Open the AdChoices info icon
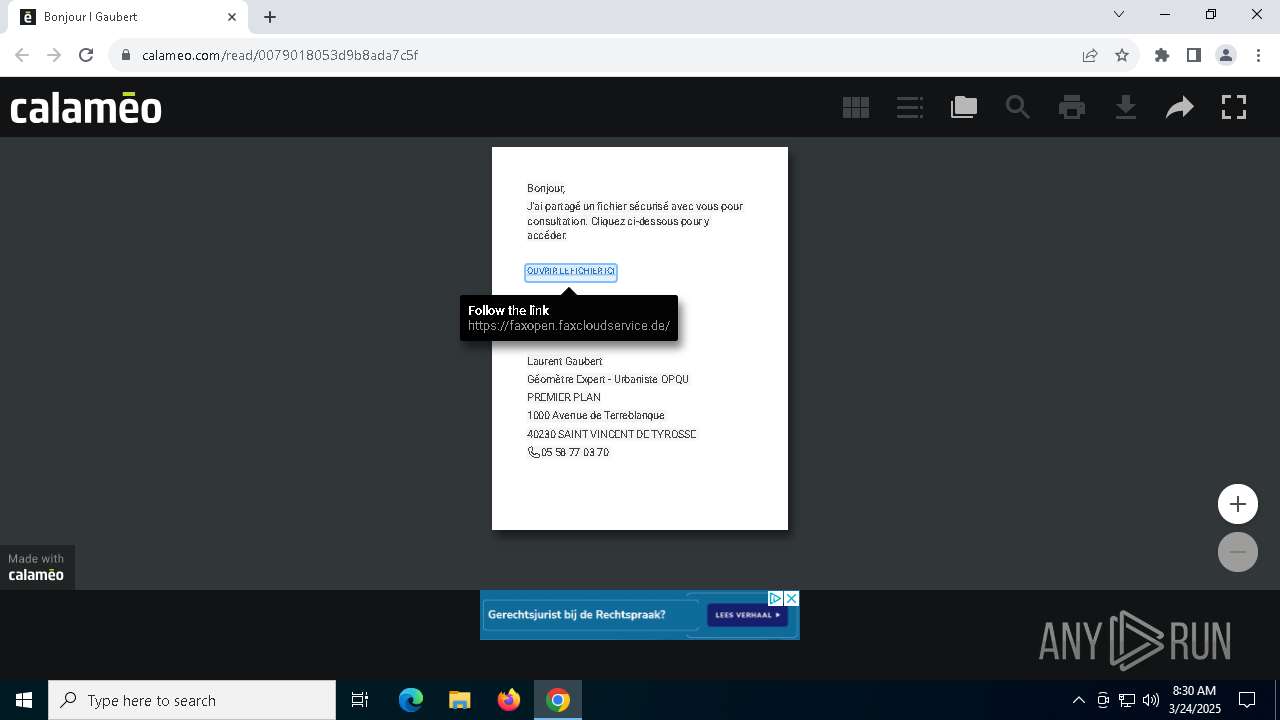The width and height of the screenshot is (1280, 720). tap(775, 598)
